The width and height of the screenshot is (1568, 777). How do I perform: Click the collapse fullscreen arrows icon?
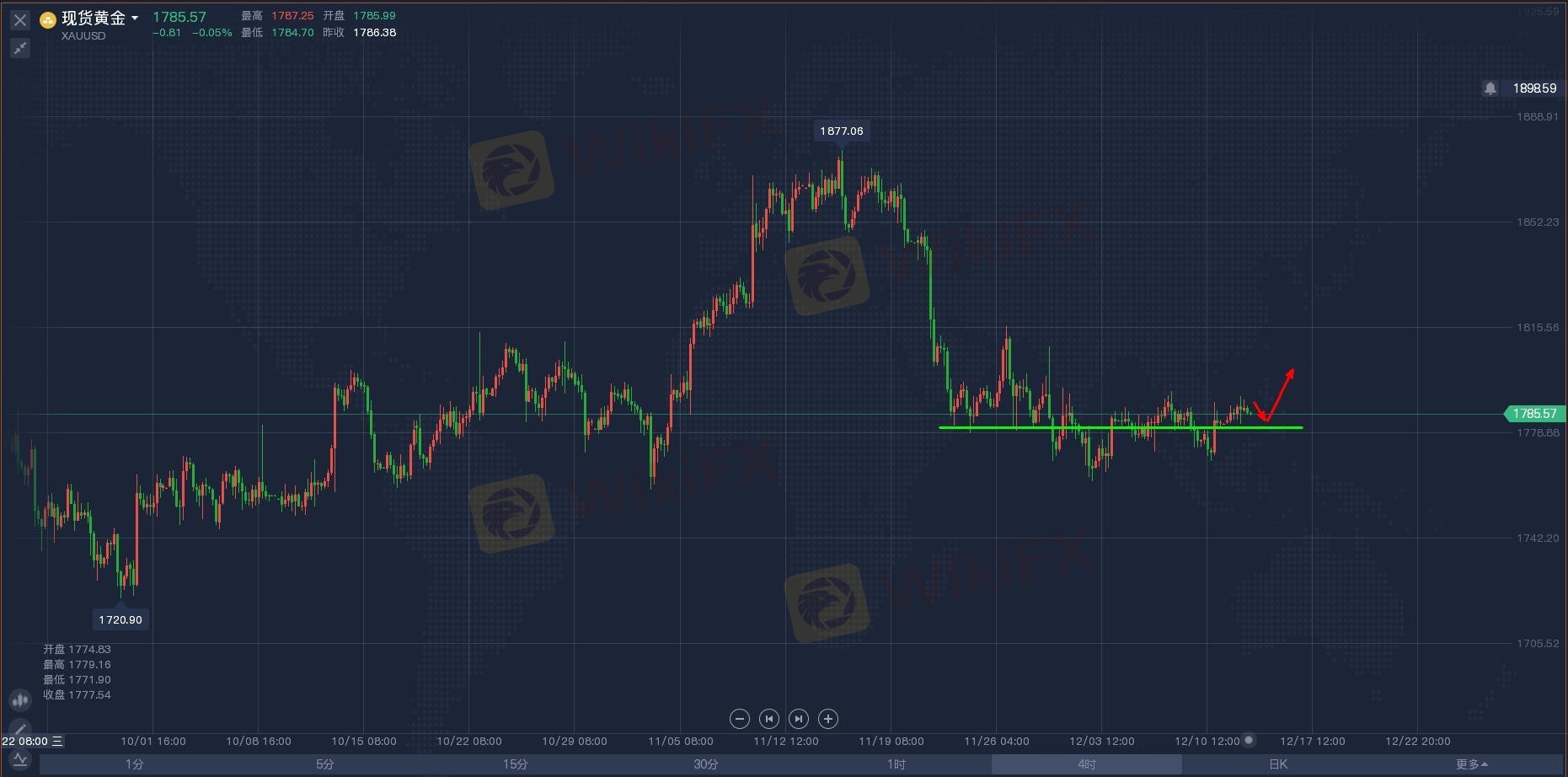coord(20,48)
